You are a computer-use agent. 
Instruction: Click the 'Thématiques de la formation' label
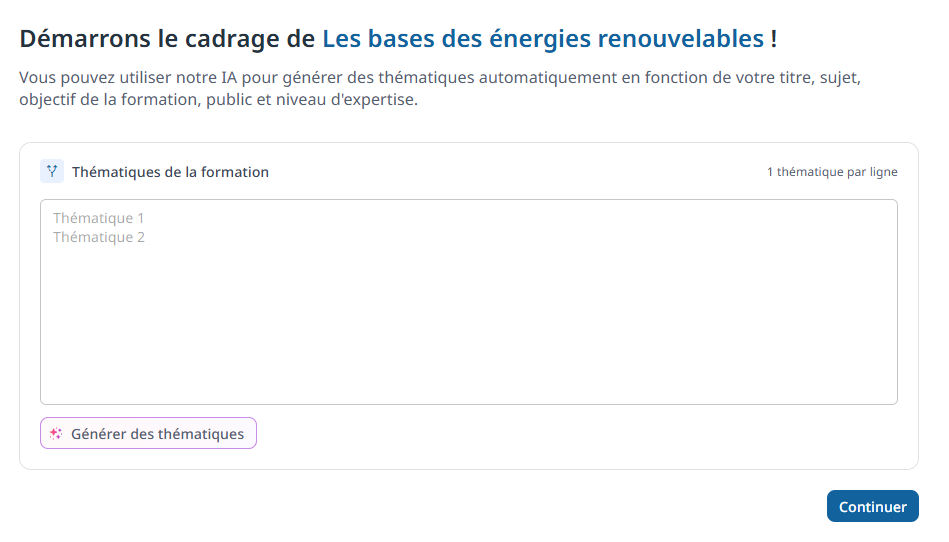pos(170,172)
